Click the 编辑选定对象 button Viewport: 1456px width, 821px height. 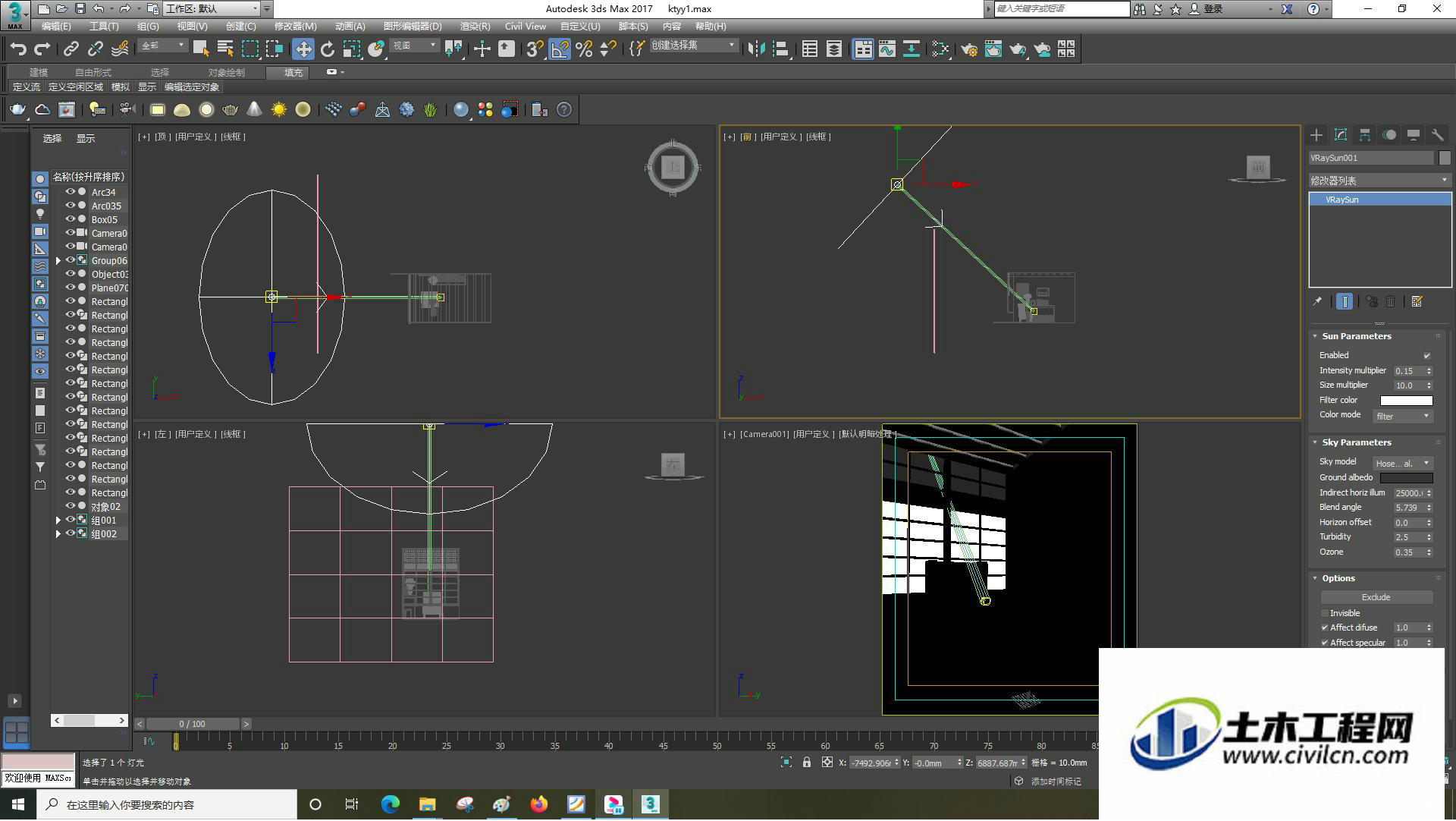coord(192,87)
